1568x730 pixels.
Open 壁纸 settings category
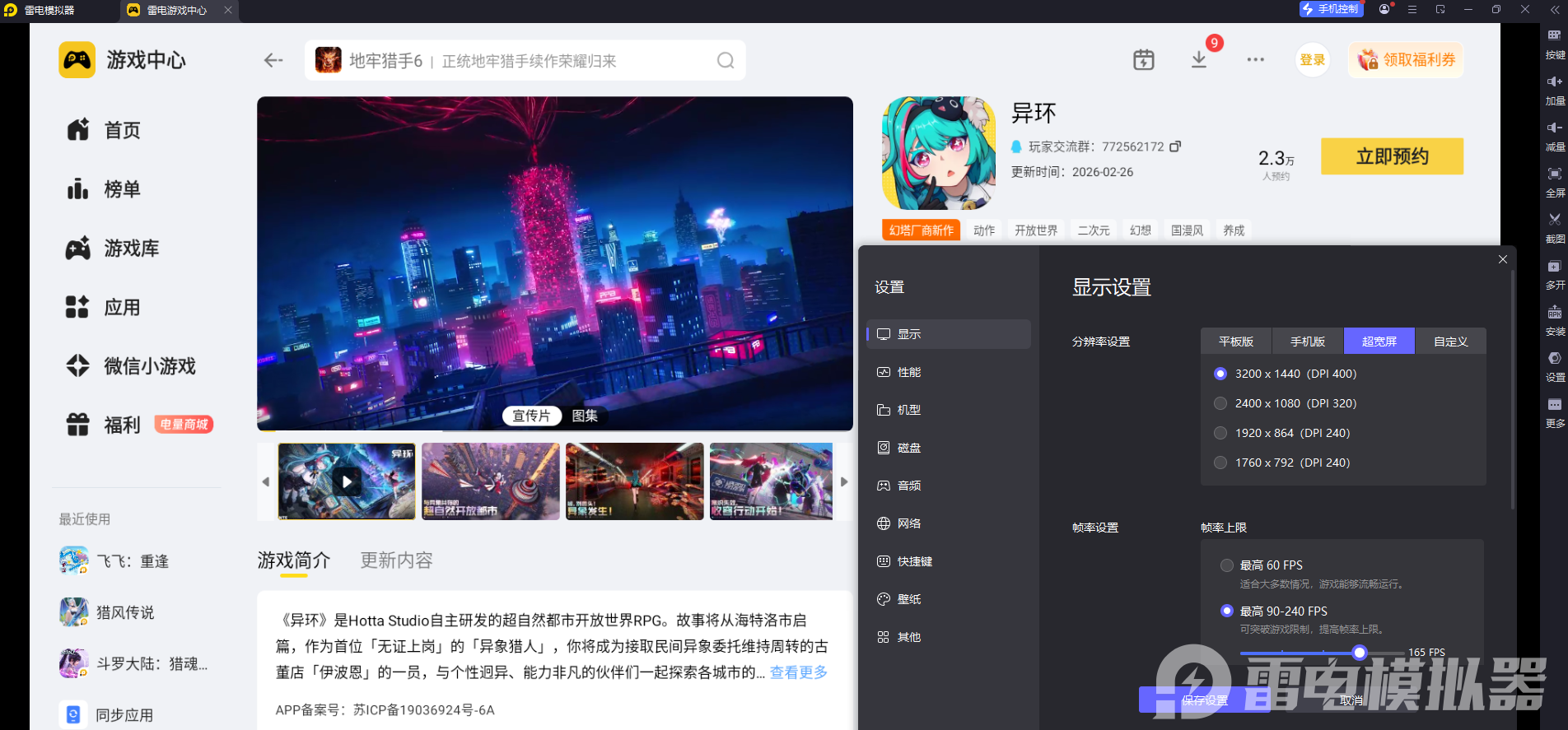tap(949, 599)
